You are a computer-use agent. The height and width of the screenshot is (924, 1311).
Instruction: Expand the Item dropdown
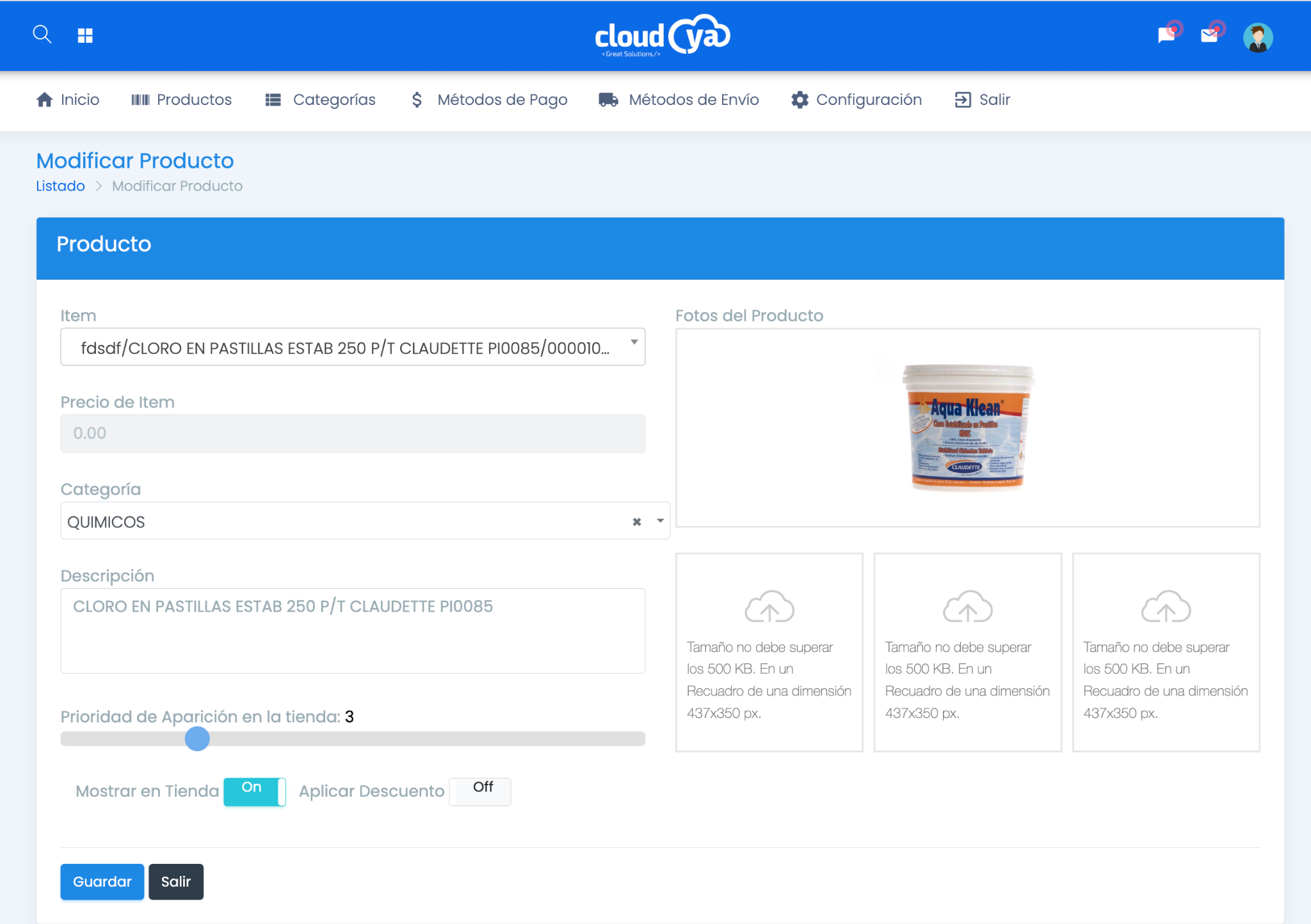pos(353,347)
